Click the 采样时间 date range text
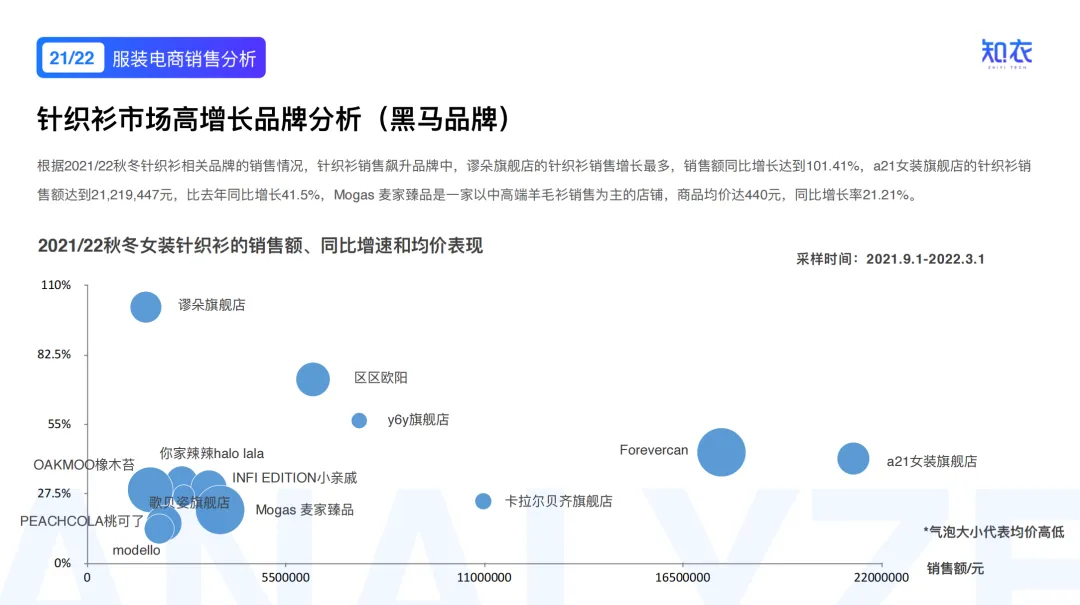The width and height of the screenshot is (1080, 605). 891,259
